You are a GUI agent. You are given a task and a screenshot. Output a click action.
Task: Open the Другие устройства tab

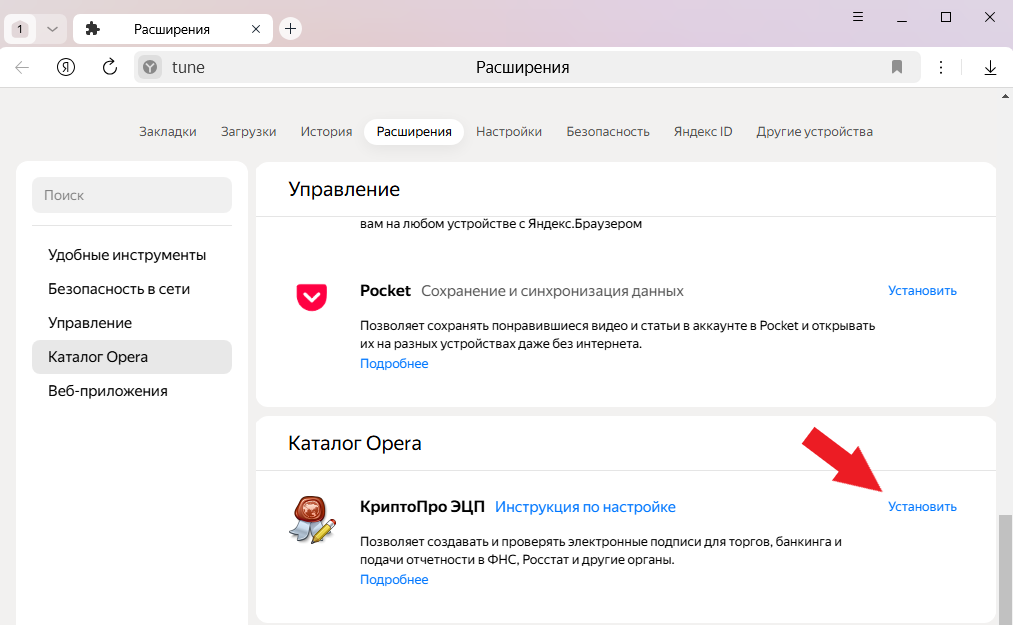coord(815,132)
